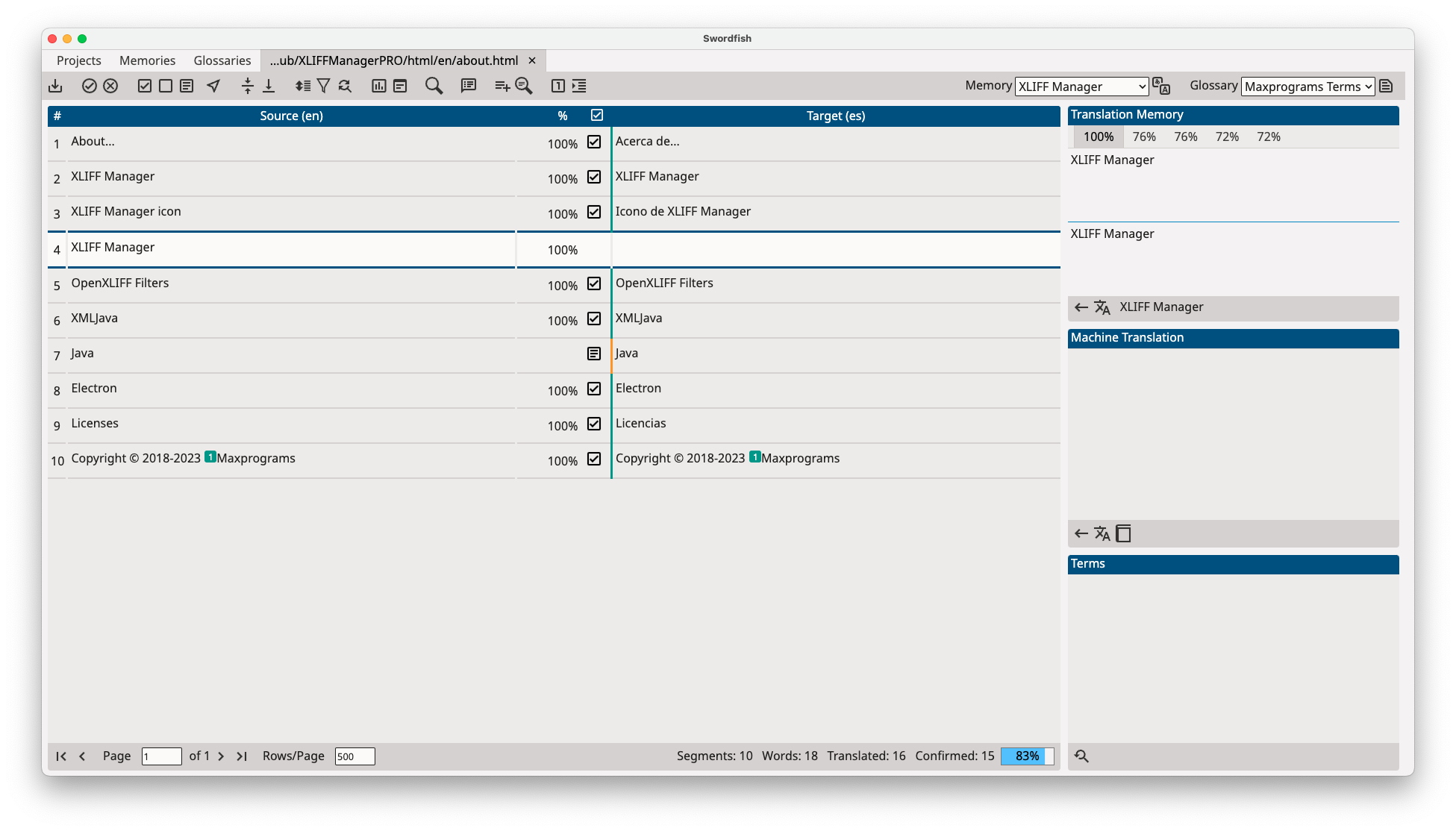Image resolution: width=1456 pixels, height=831 pixels.
Task: Click the filter segments funnel icon
Action: click(x=323, y=86)
